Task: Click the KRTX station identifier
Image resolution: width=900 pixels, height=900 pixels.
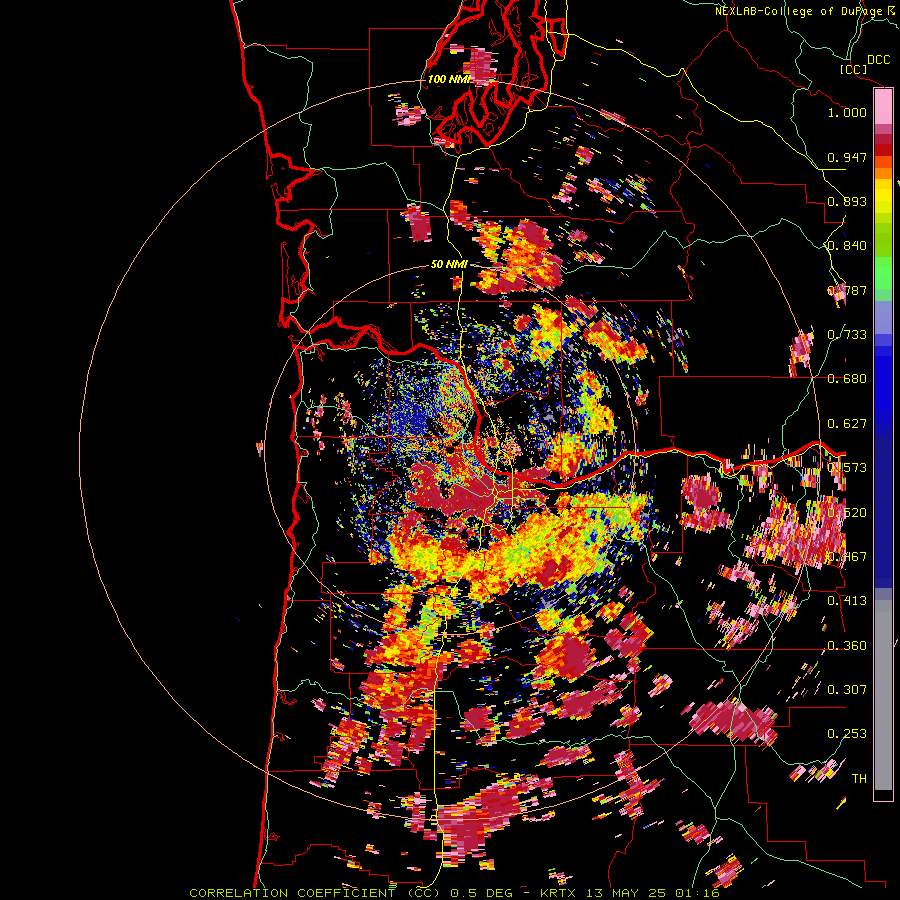Action: [x=560, y=893]
